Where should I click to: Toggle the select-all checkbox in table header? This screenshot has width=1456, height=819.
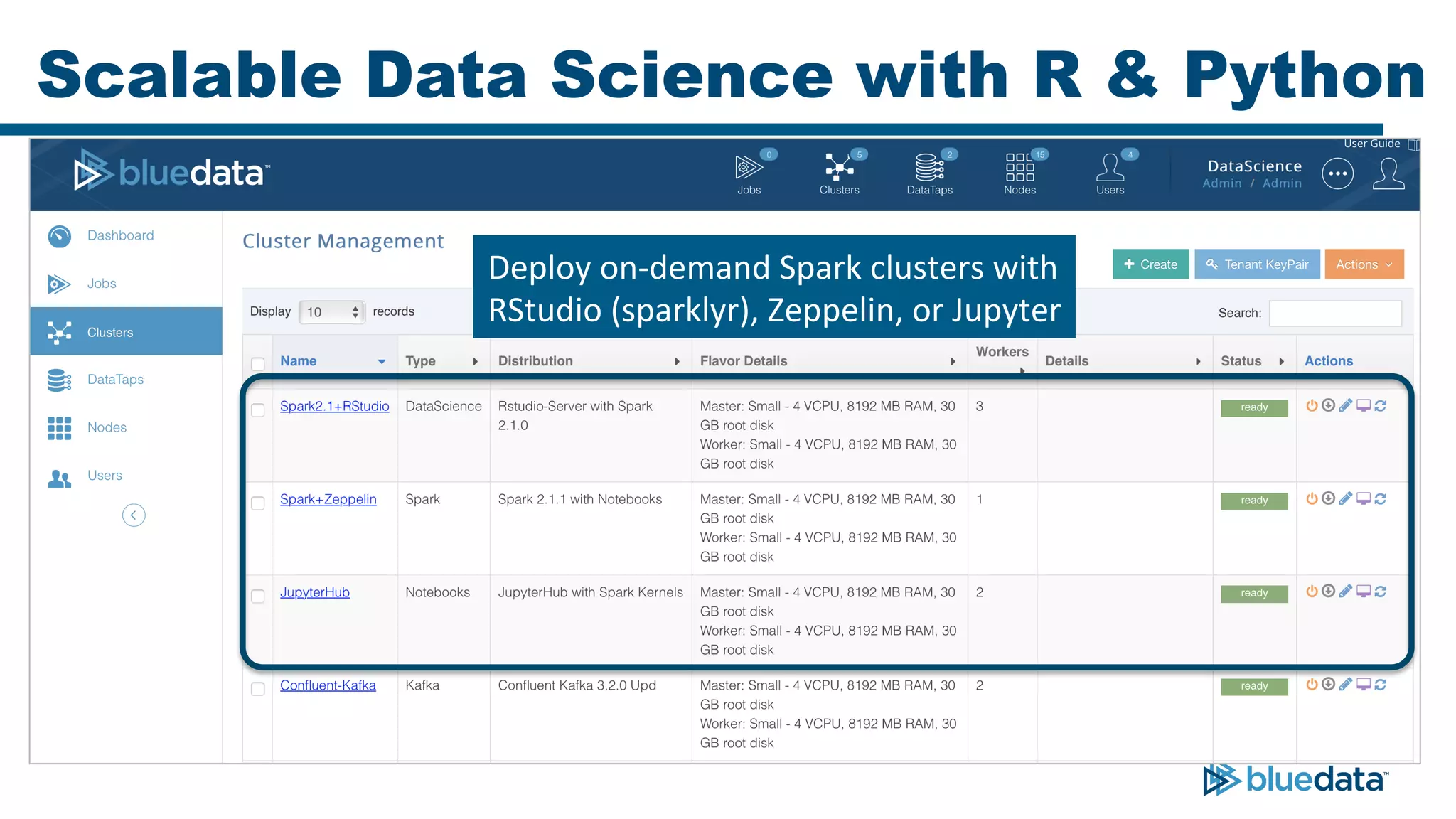click(x=258, y=364)
